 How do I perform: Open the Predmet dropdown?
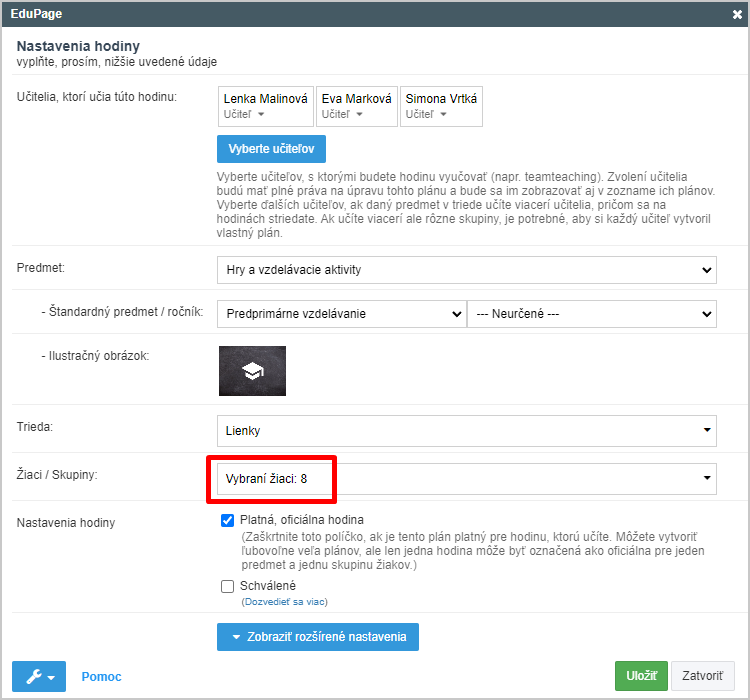tap(466, 270)
